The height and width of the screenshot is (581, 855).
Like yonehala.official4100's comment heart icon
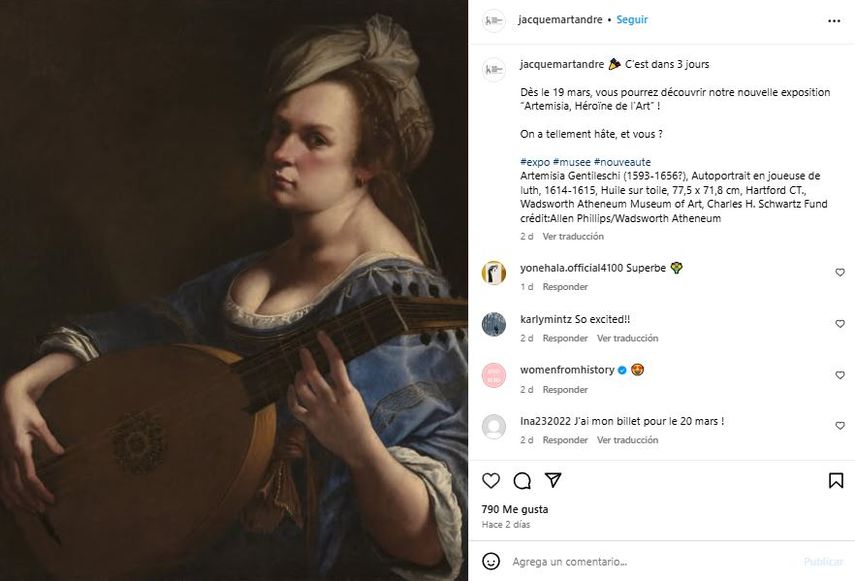coord(839,270)
